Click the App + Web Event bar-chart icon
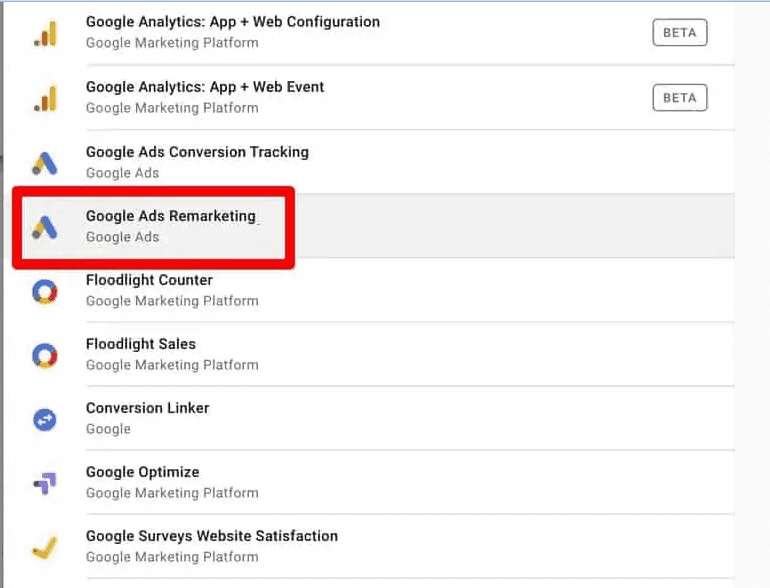 click(x=45, y=97)
